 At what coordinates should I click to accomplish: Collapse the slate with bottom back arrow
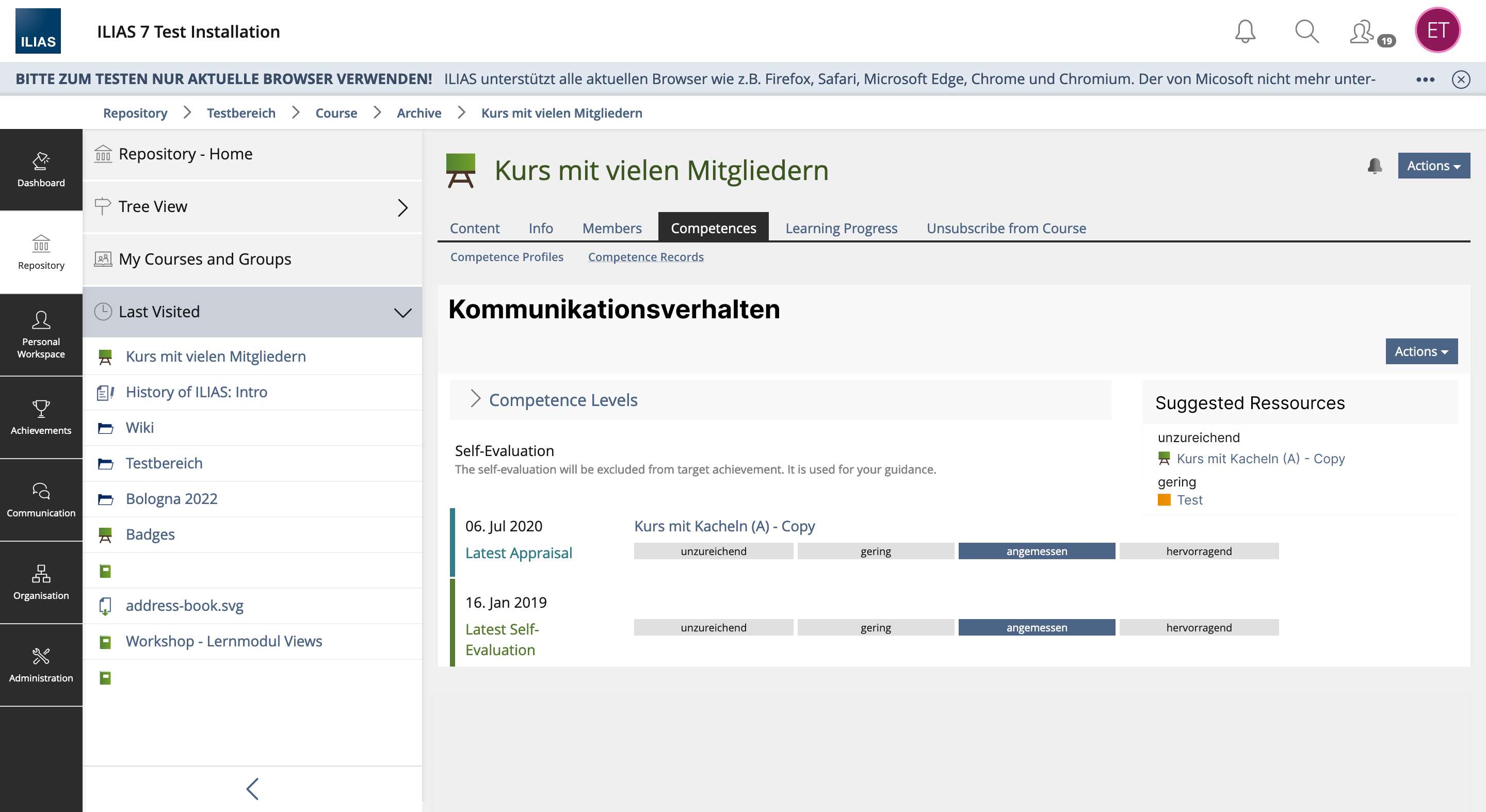252,788
